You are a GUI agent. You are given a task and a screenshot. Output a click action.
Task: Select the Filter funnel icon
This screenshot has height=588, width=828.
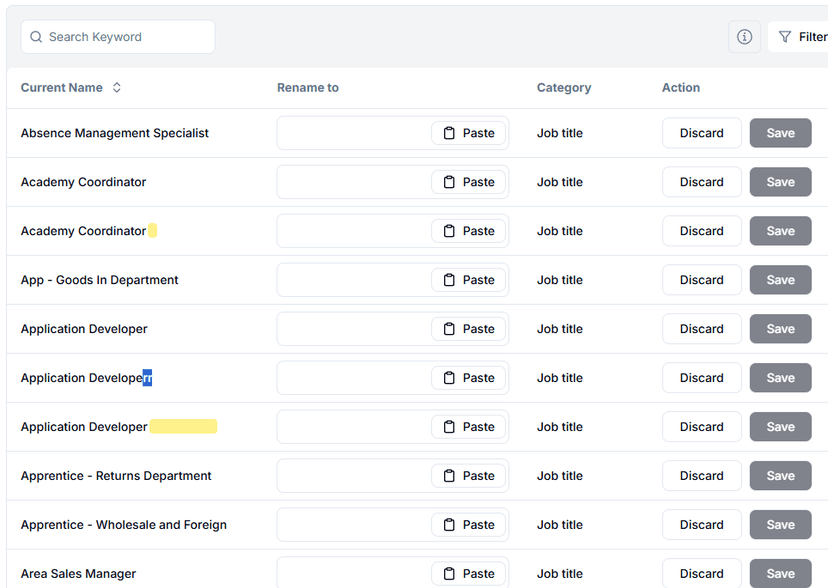tap(786, 36)
